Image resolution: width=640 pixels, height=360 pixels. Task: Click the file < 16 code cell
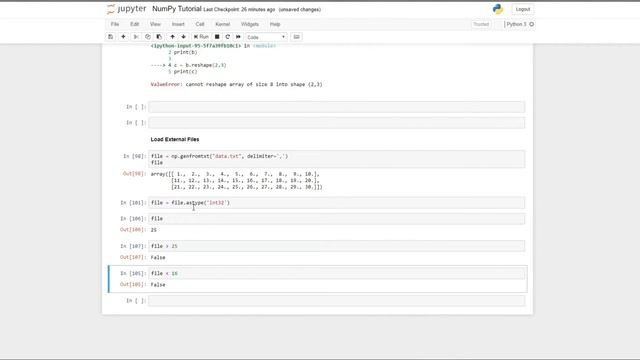pyautogui.click(x=337, y=273)
